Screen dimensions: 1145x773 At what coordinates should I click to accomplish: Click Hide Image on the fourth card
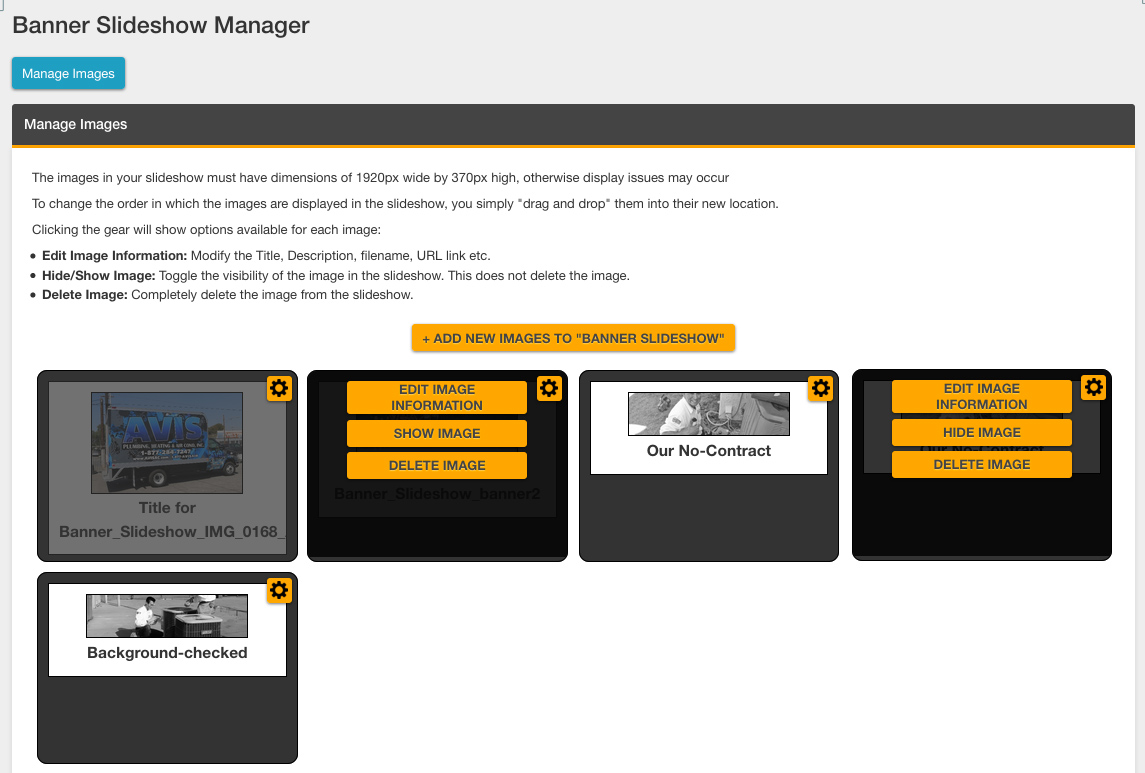click(981, 432)
